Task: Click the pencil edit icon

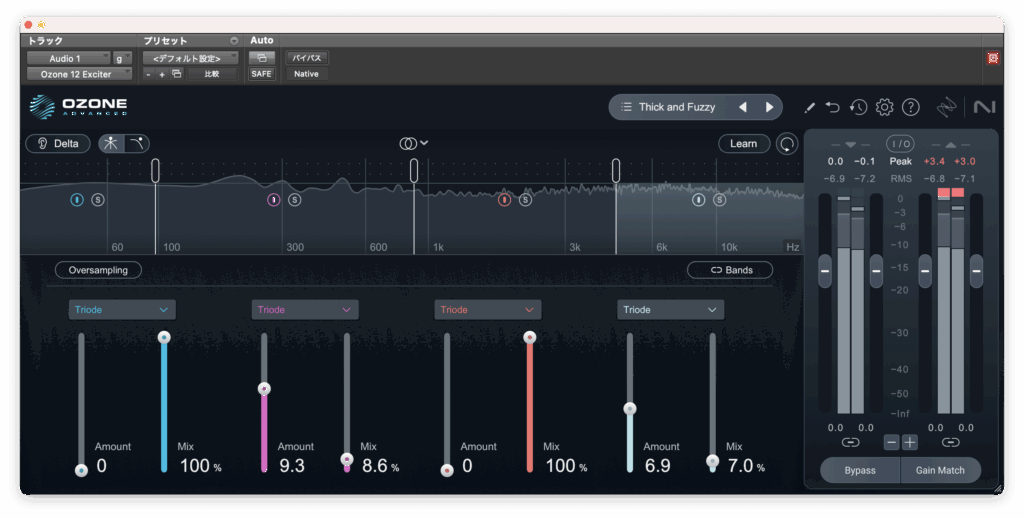Action: (809, 107)
